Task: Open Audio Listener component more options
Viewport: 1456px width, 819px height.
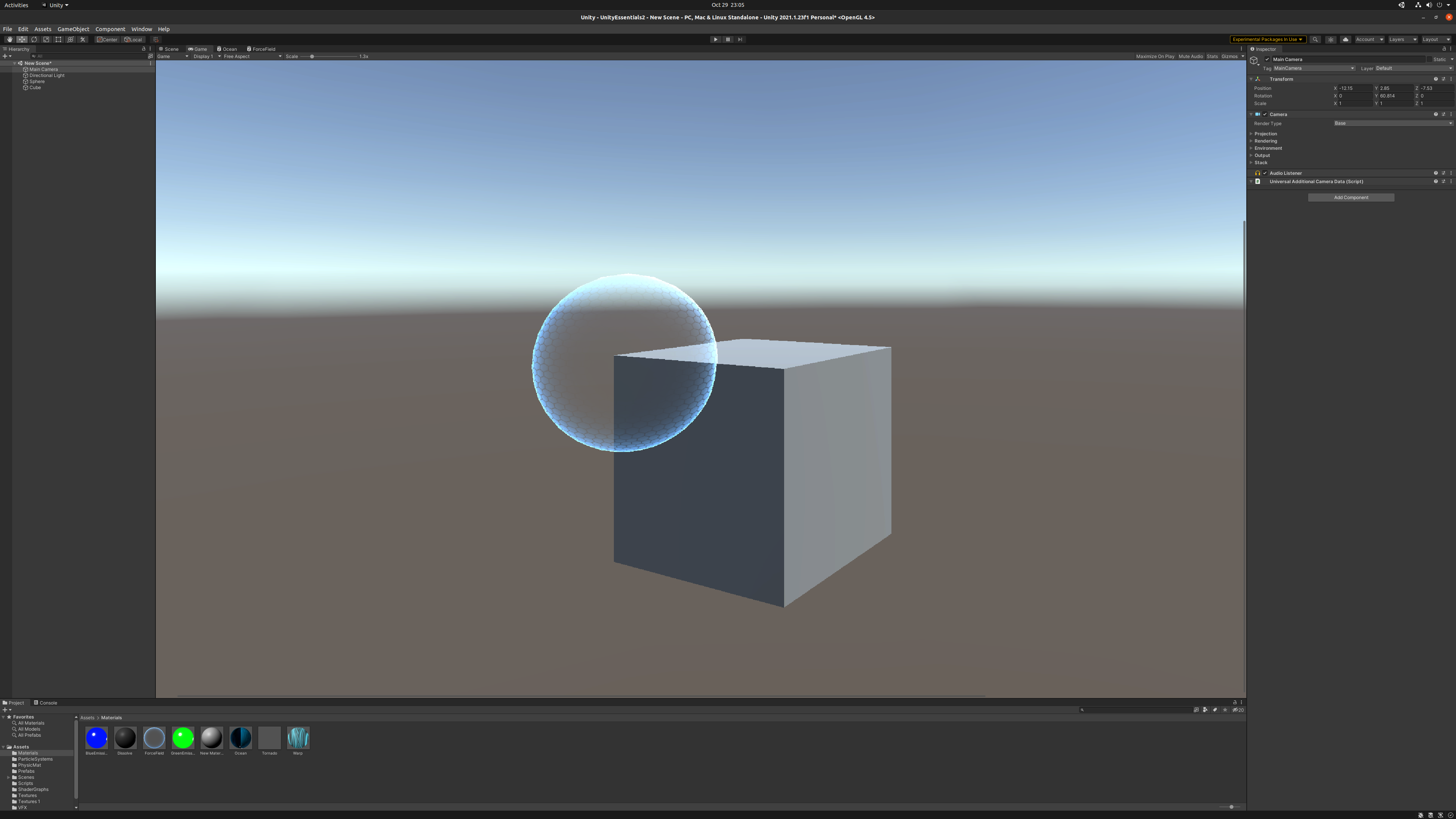Action: point(1451,173)
